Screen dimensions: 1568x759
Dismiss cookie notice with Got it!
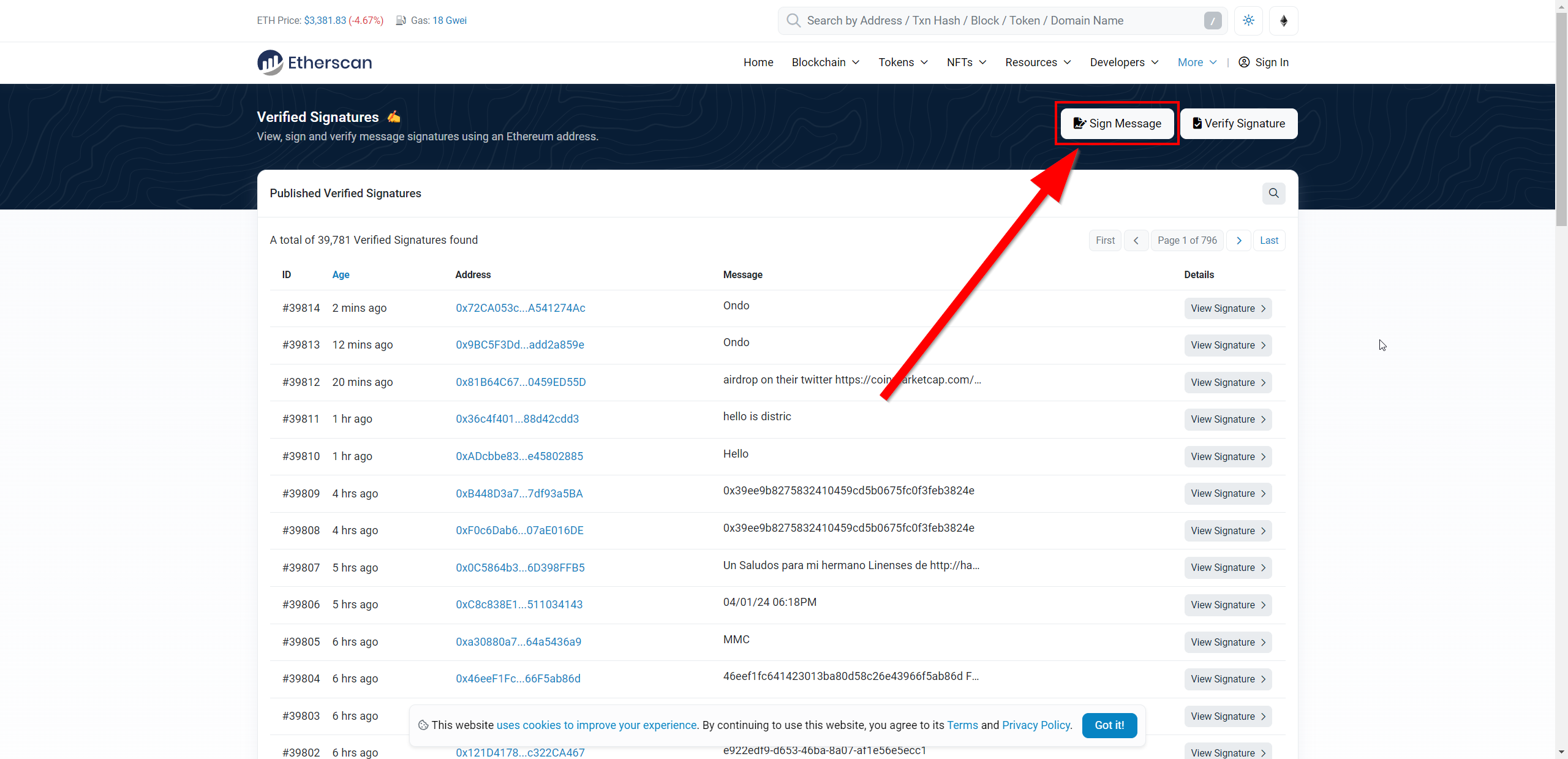tap(1109, 725)
